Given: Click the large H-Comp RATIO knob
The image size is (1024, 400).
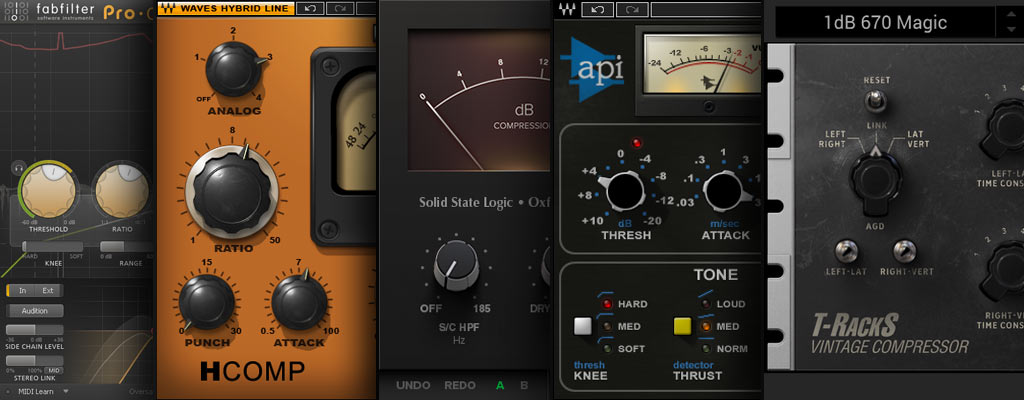Looking at the screenshot, I should (x=232, y=192).
